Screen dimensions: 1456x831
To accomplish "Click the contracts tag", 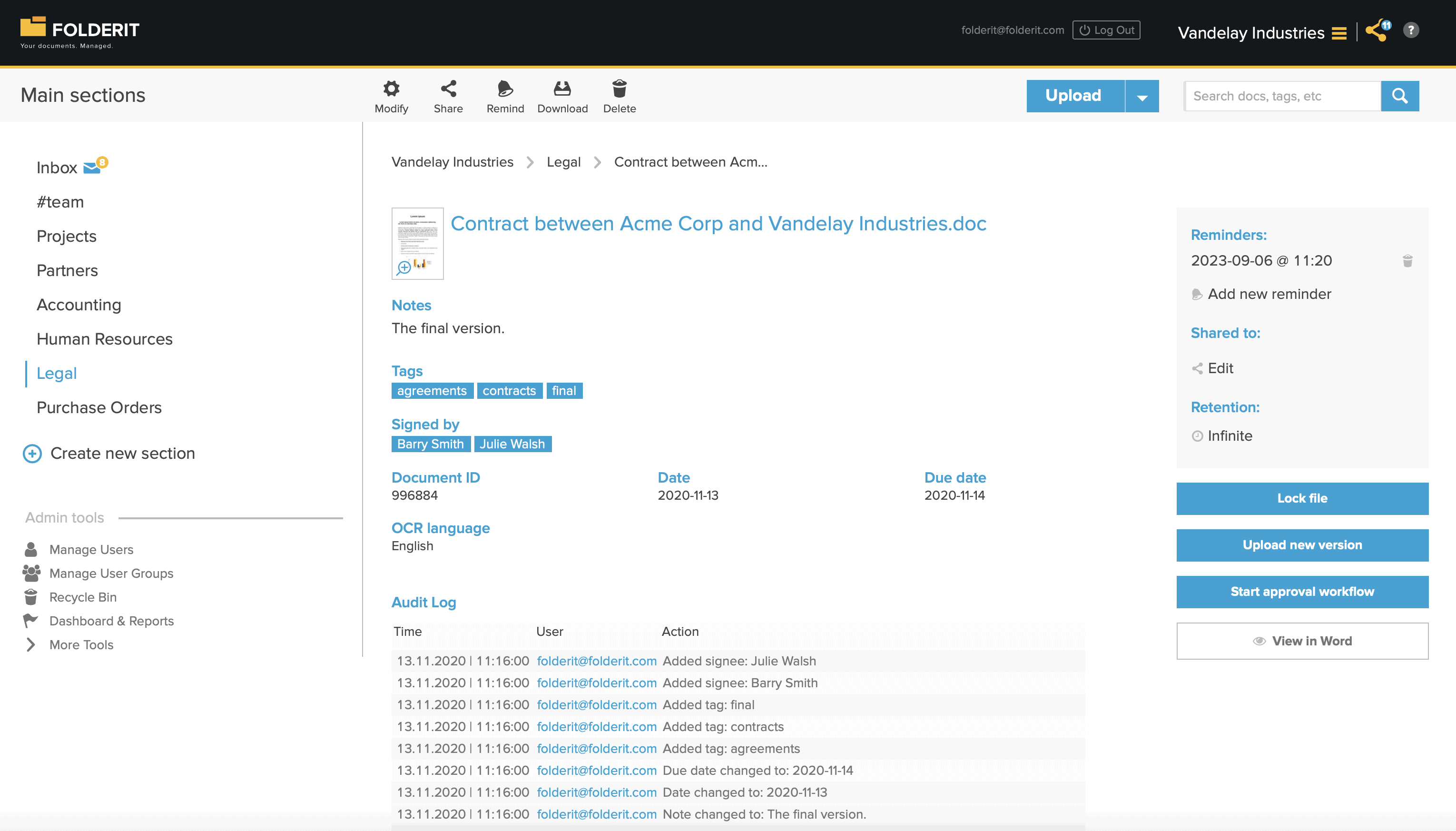I will tap(510, 391).
